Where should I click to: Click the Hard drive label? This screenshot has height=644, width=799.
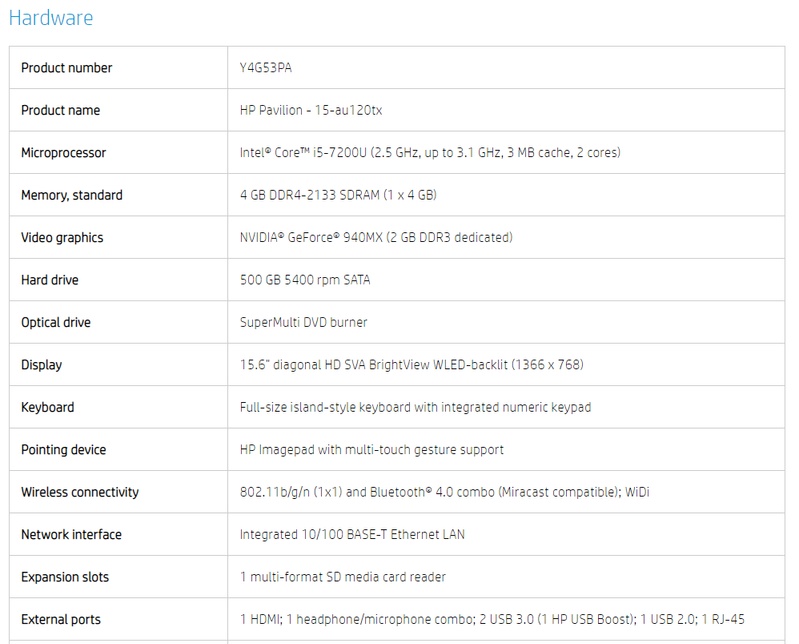click(x=49, y=280)
